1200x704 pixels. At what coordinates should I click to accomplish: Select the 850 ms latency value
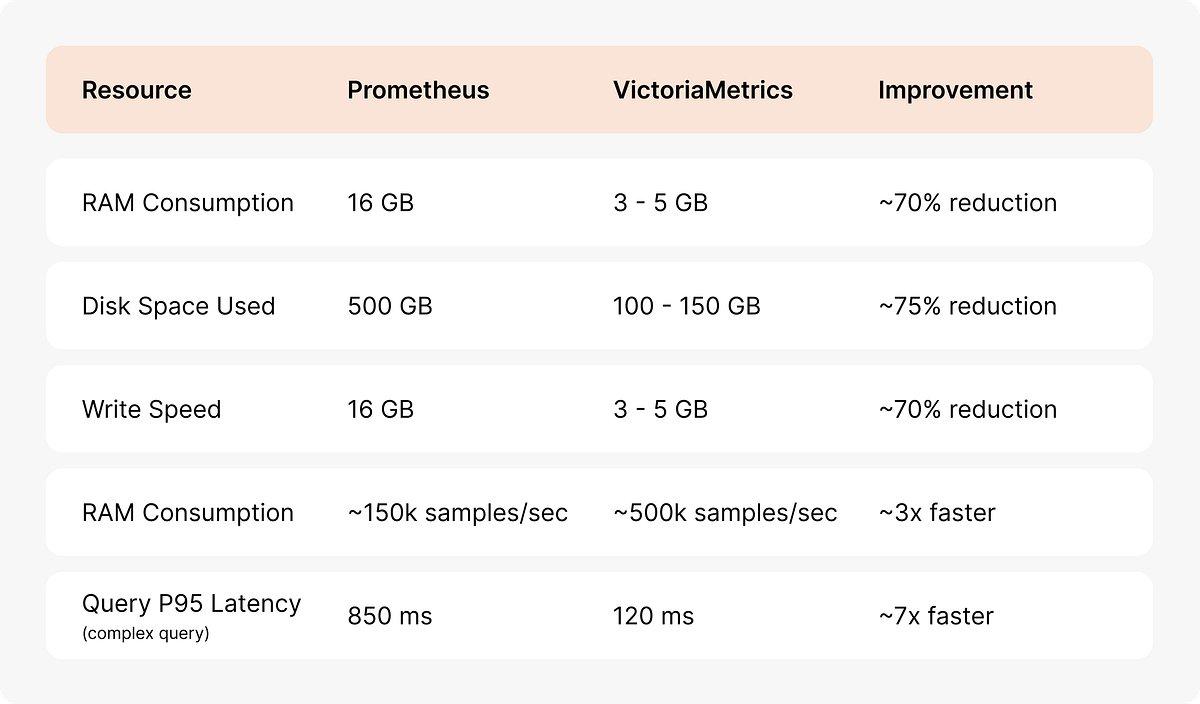[x=390, y=616]
